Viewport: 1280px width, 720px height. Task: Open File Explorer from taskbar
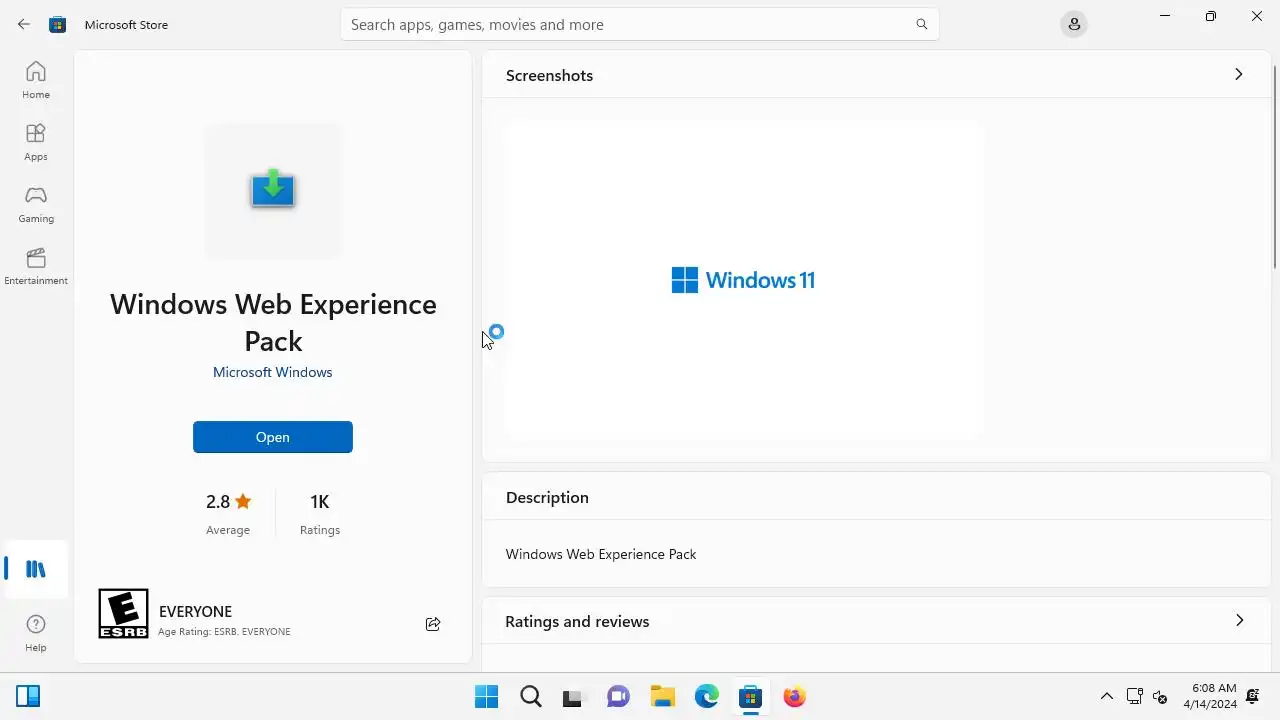pos(662,696)
